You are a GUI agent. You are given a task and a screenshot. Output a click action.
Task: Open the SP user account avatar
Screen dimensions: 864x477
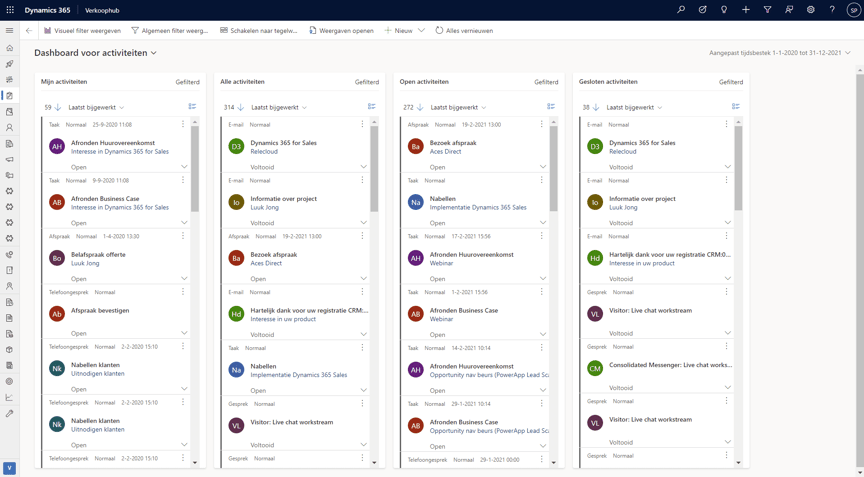[x=854, y=10]
